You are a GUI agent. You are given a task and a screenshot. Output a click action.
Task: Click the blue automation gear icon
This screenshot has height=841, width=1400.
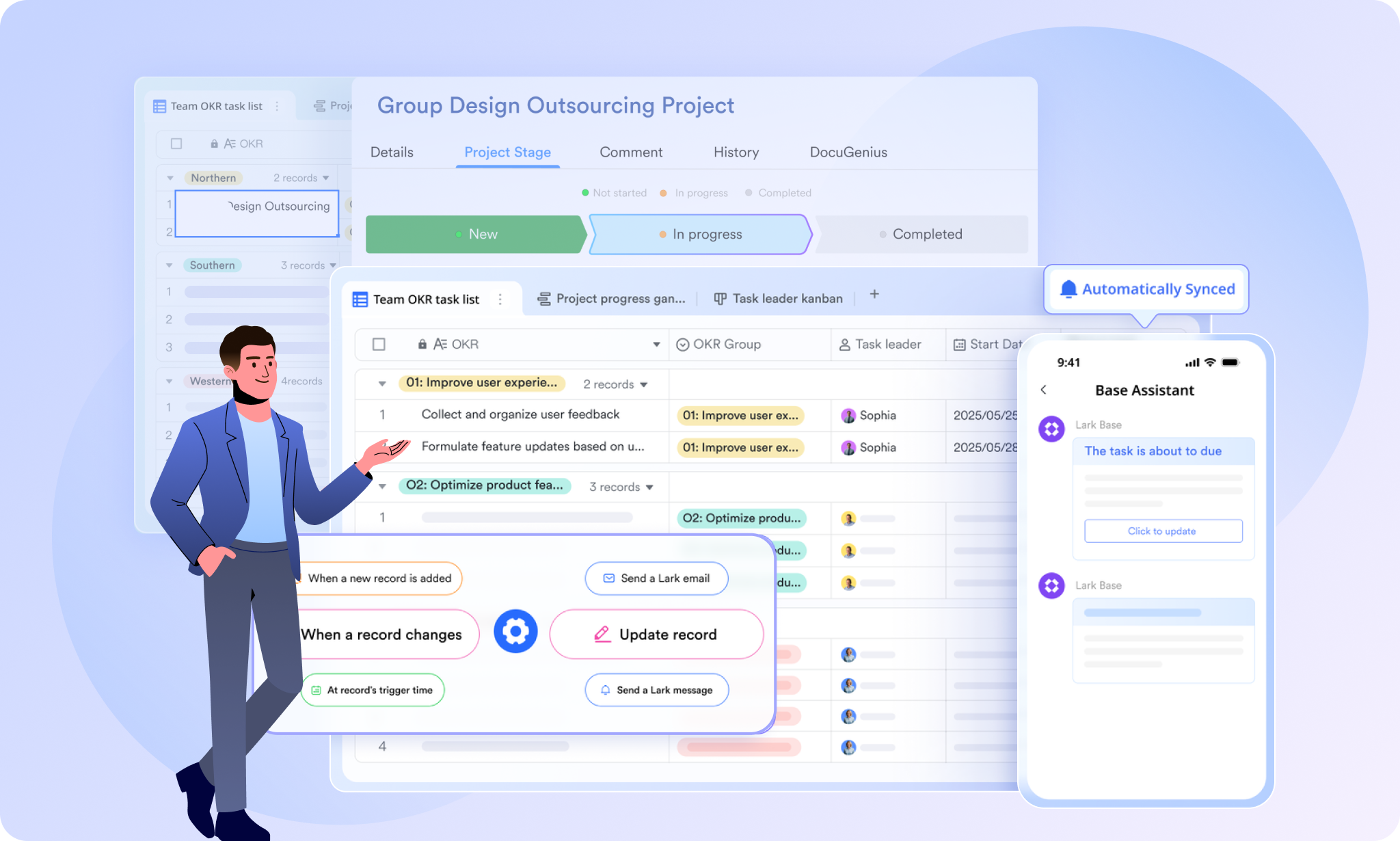pyautogui.click(x=515, y=631)
